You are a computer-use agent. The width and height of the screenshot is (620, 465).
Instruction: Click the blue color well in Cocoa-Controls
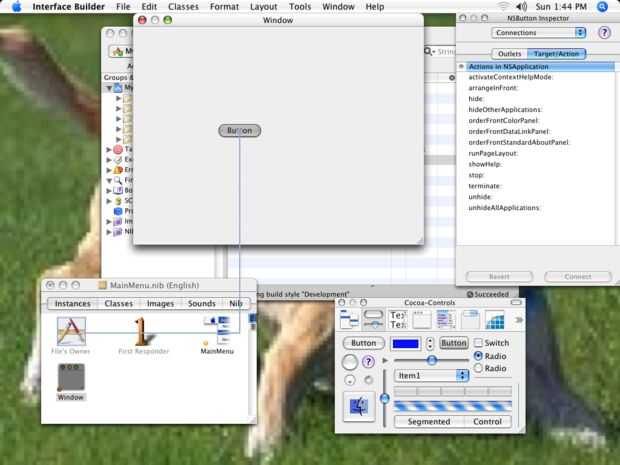[406, 344]
